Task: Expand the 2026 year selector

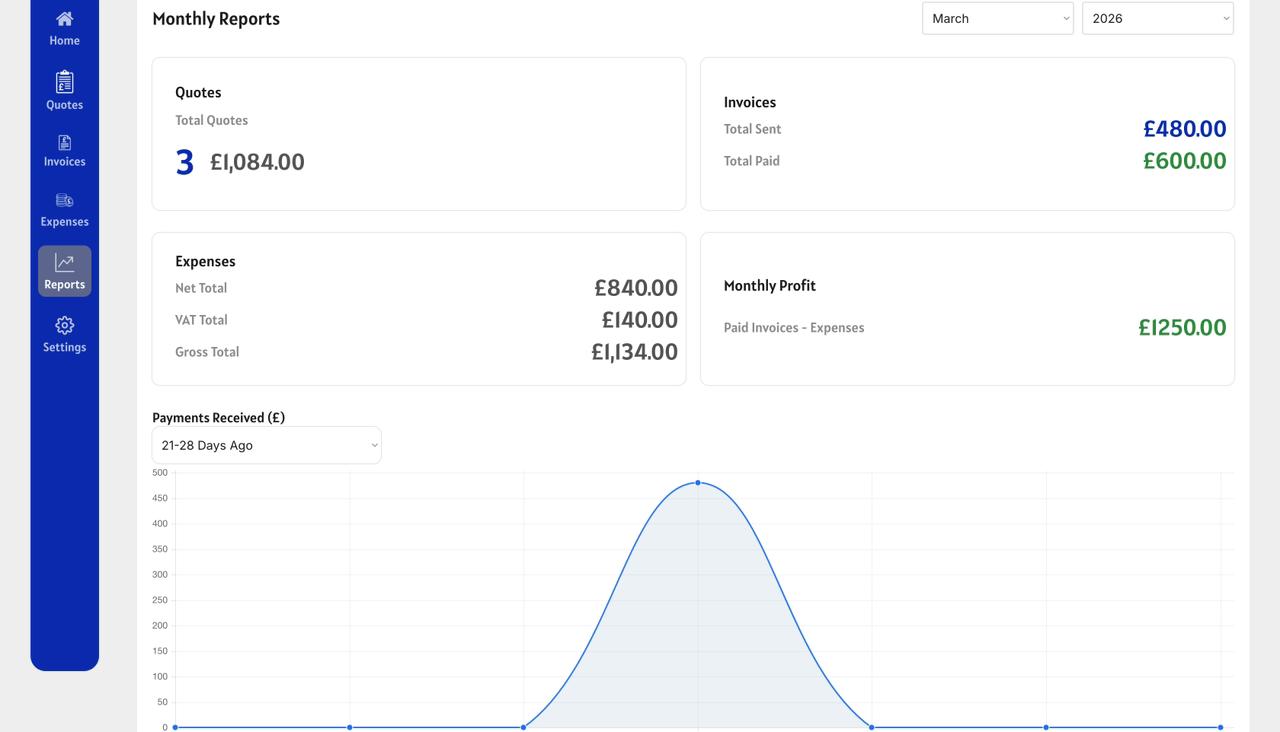Action: coord(1157,18)
